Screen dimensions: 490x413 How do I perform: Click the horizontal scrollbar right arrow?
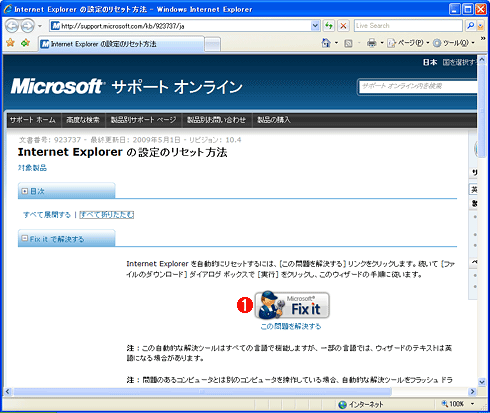click(x=472, y=392)
